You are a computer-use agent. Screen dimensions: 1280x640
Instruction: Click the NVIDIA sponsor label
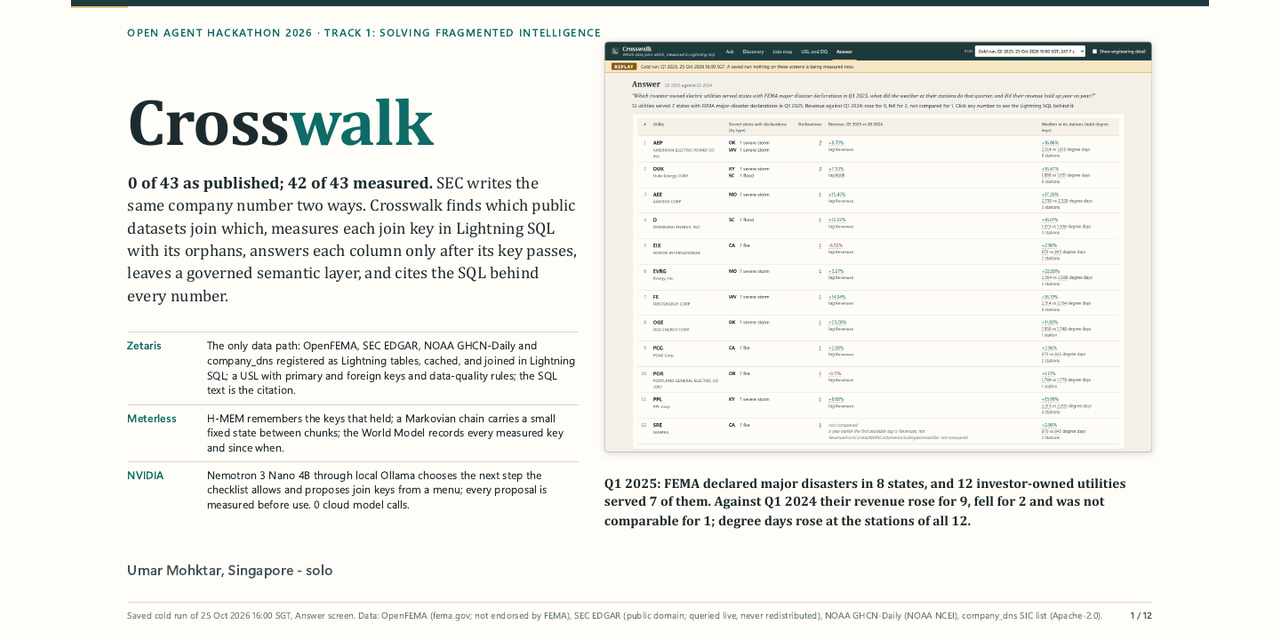[145, 476]
